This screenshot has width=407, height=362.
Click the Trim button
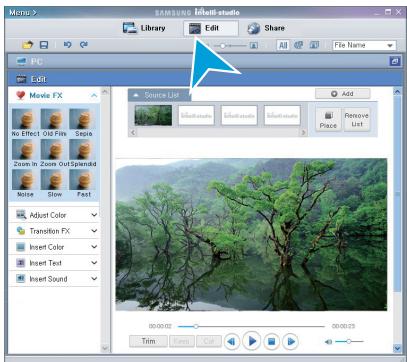point(148,341)
